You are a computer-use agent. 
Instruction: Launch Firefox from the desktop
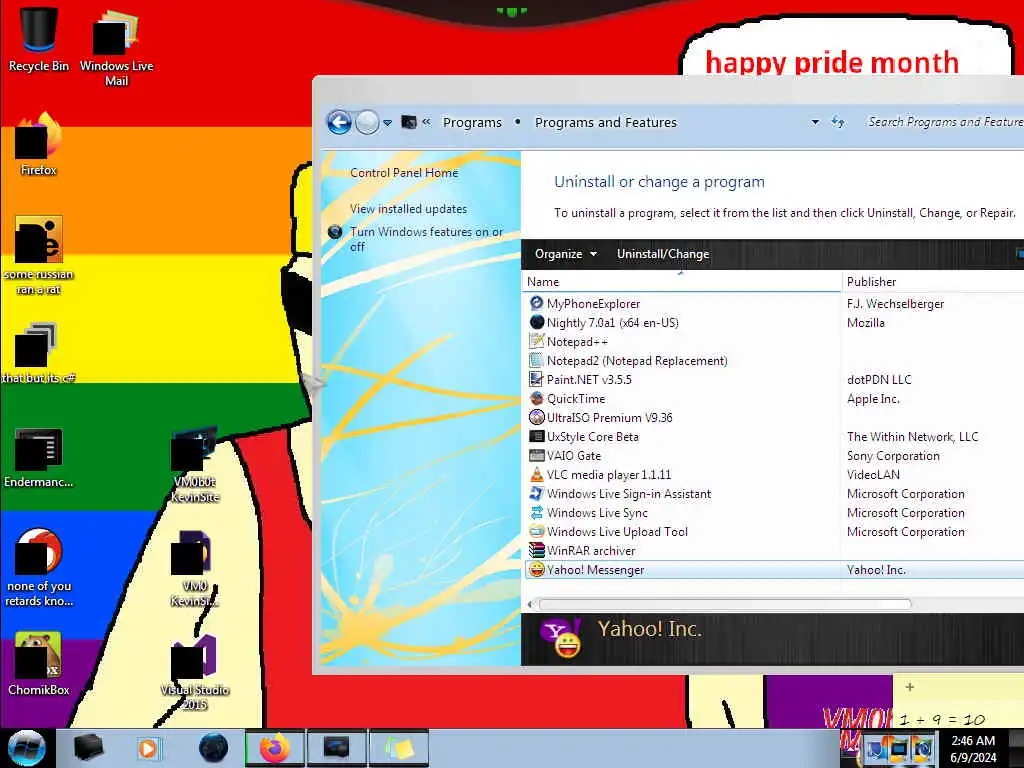point(39,144)
